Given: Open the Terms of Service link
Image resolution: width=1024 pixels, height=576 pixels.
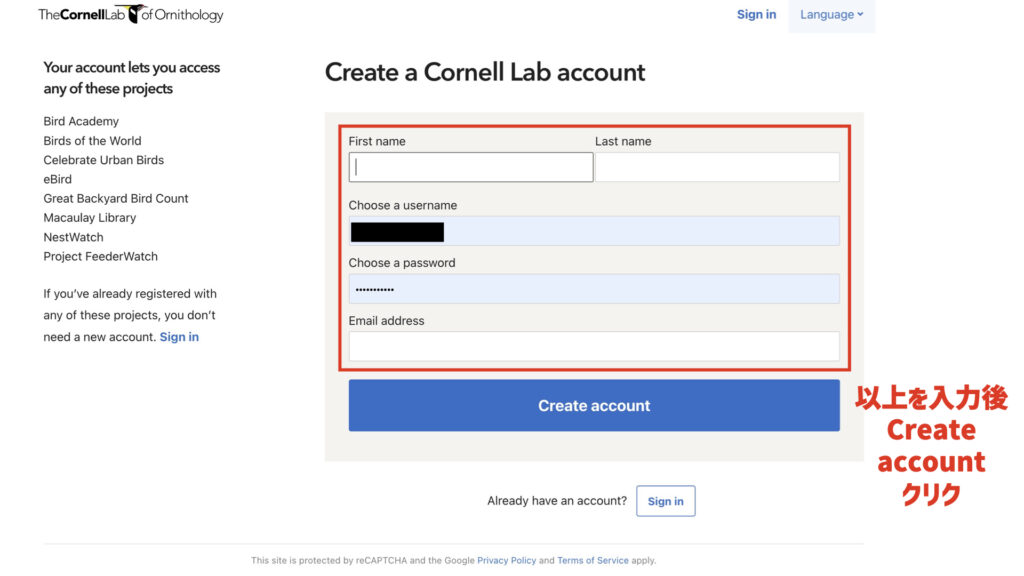Looking at the screenshot, I should click(x=592, y=560).
